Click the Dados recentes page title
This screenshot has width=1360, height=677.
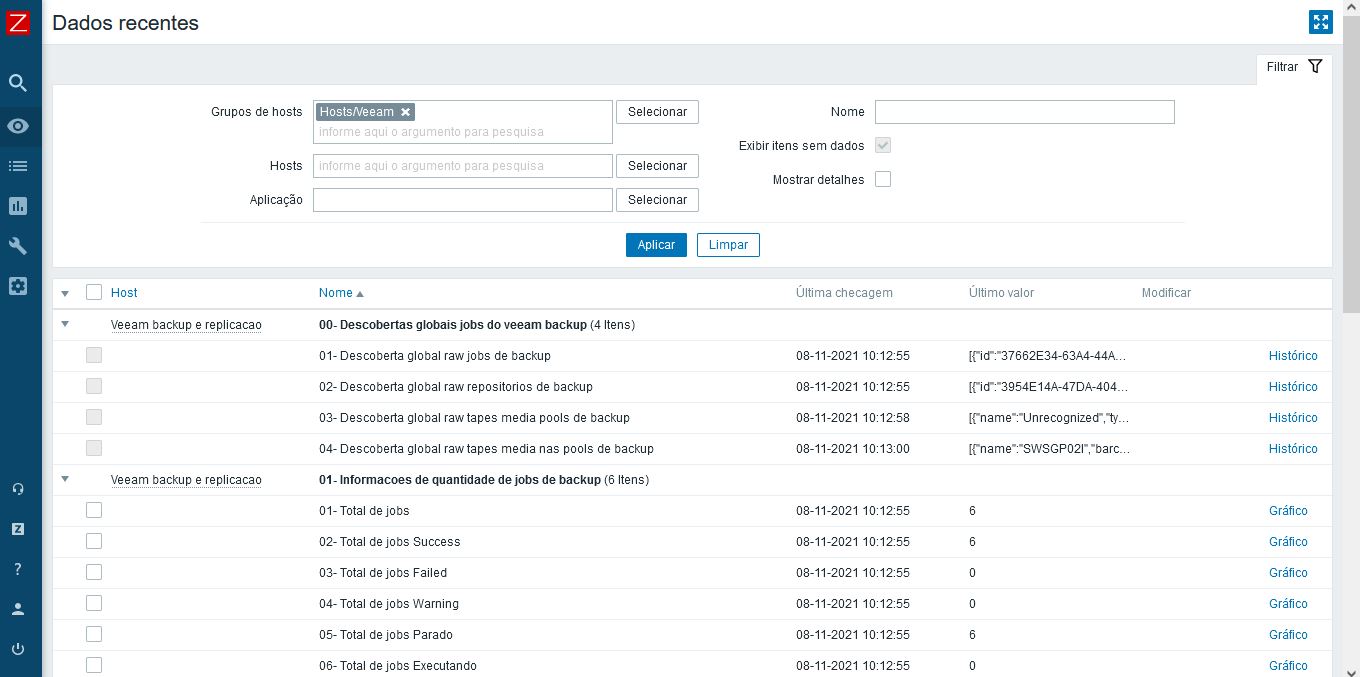tap(126, 23)
